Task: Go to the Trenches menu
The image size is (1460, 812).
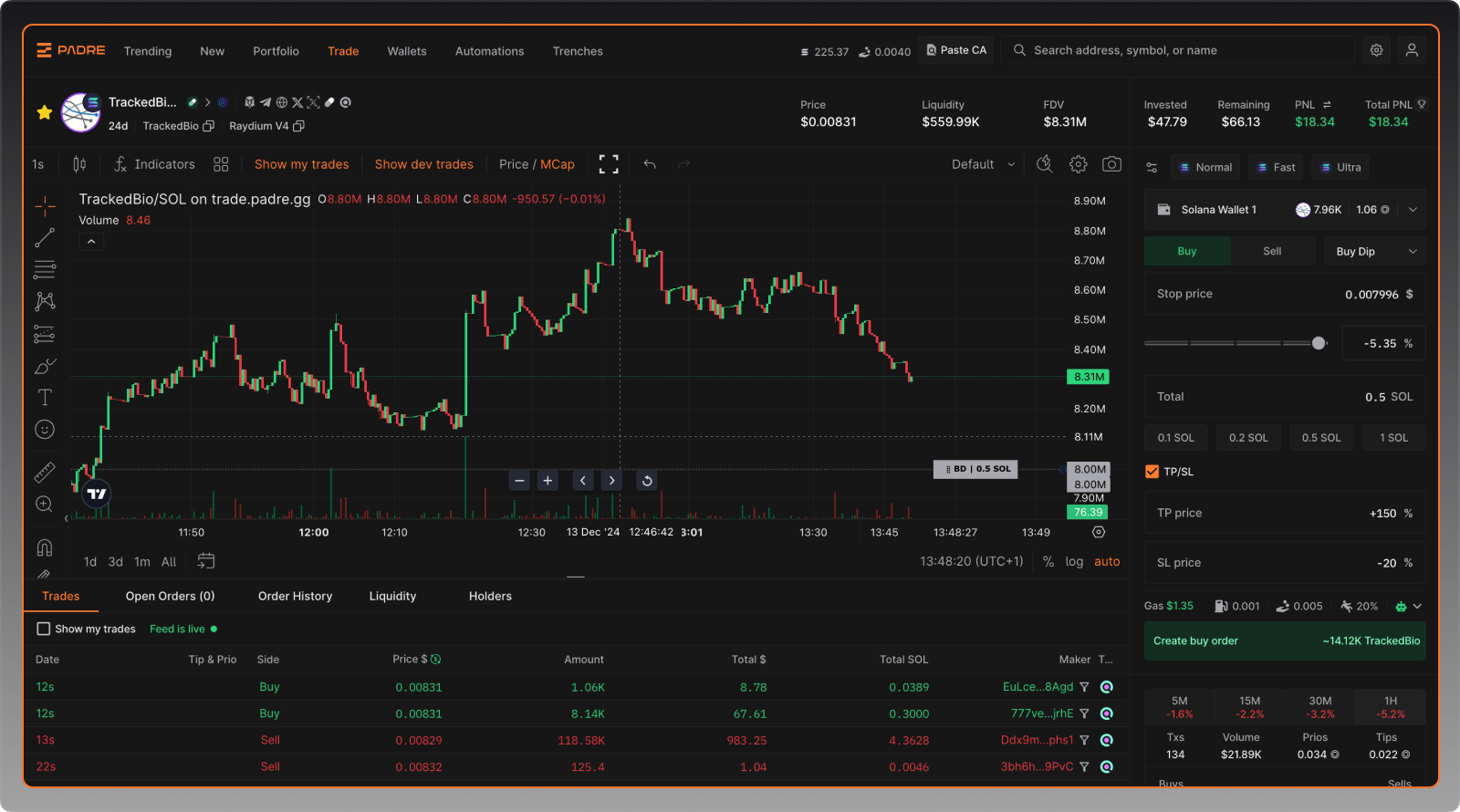Action: click(x=577, y=51)
